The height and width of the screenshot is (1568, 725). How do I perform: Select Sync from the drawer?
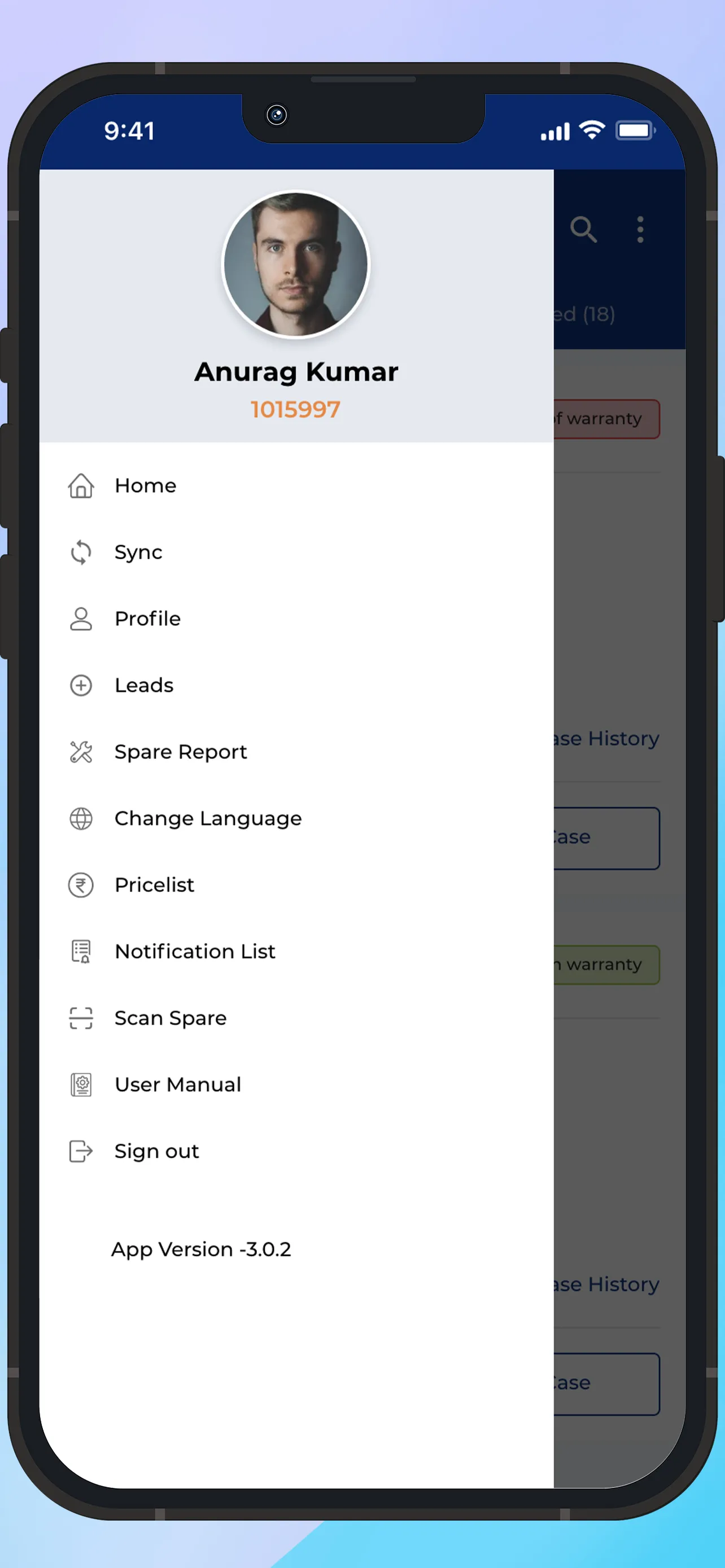[296, 552]
